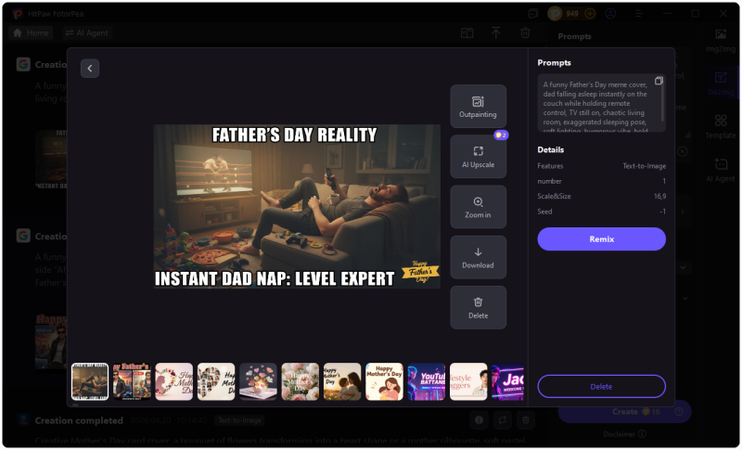Select the purple neon Jac thumbnail
The height and width of the screenshot is (450, 742).
tap(508, 382)
